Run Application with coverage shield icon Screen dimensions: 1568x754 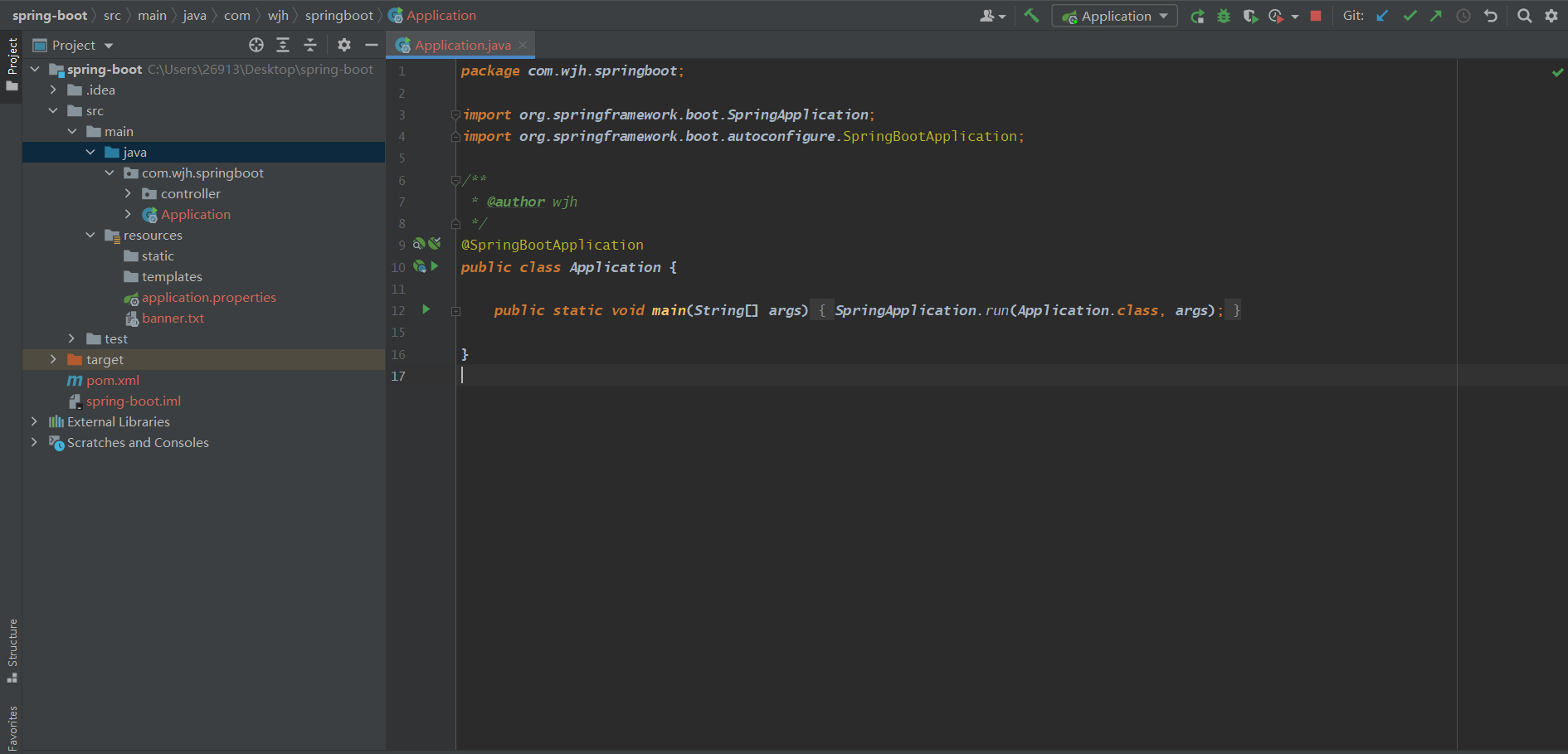1250,16
